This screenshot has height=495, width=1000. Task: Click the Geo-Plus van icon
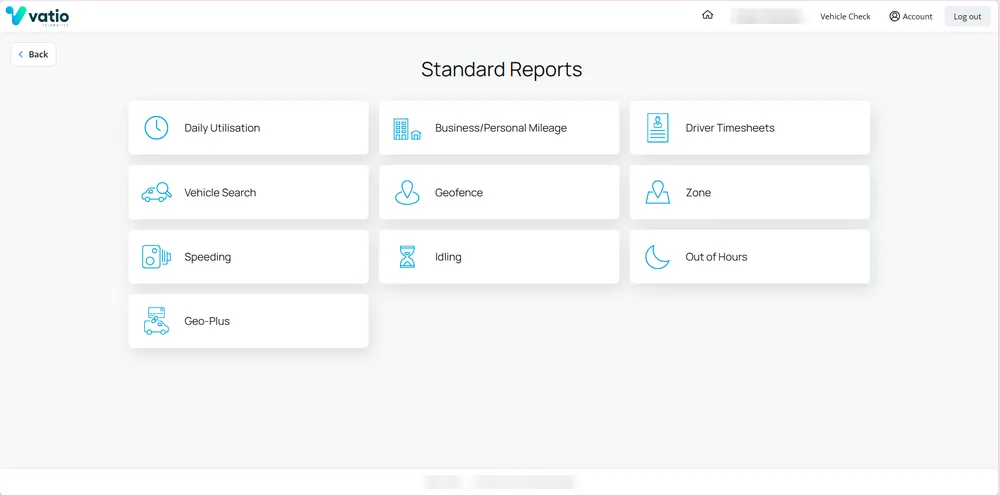[156, 321]
